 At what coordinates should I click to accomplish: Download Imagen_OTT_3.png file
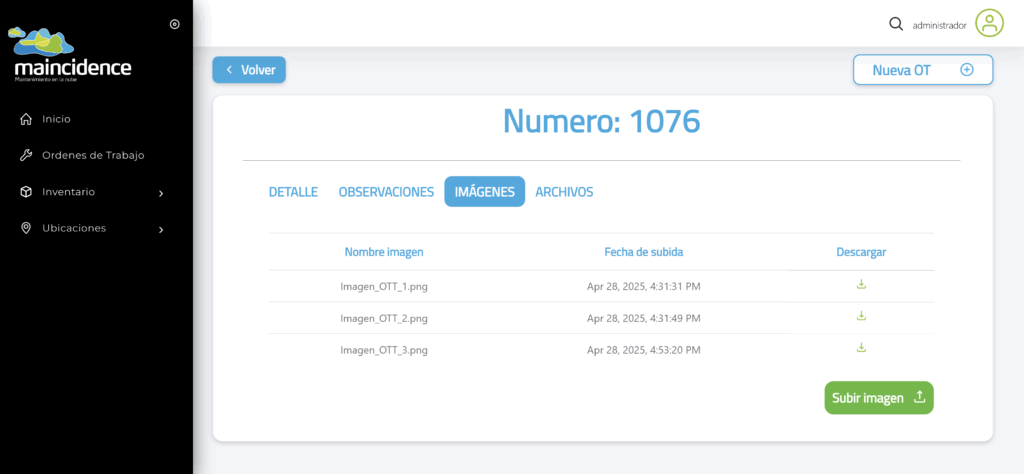click(x=861, y=348)
